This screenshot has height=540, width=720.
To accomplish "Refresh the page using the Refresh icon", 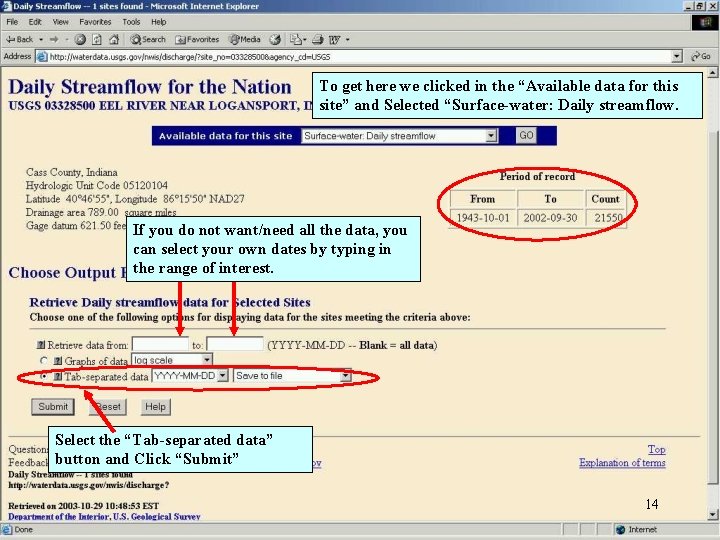I will (x=97, y=39).
